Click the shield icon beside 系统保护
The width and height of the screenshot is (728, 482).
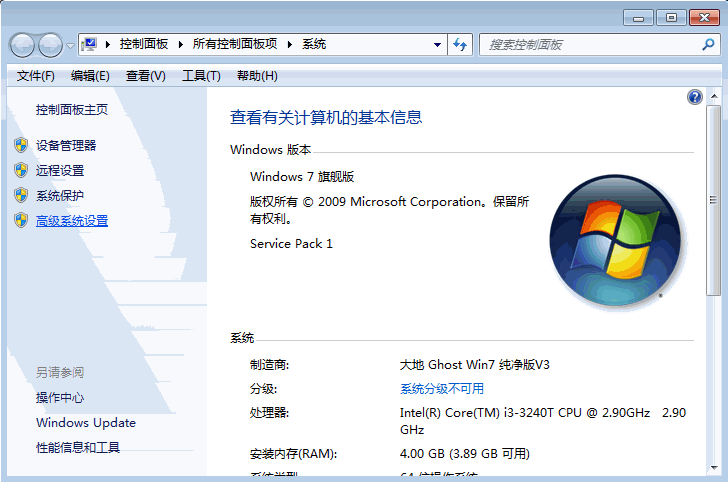pyautogui.click(x=21, y=195)
